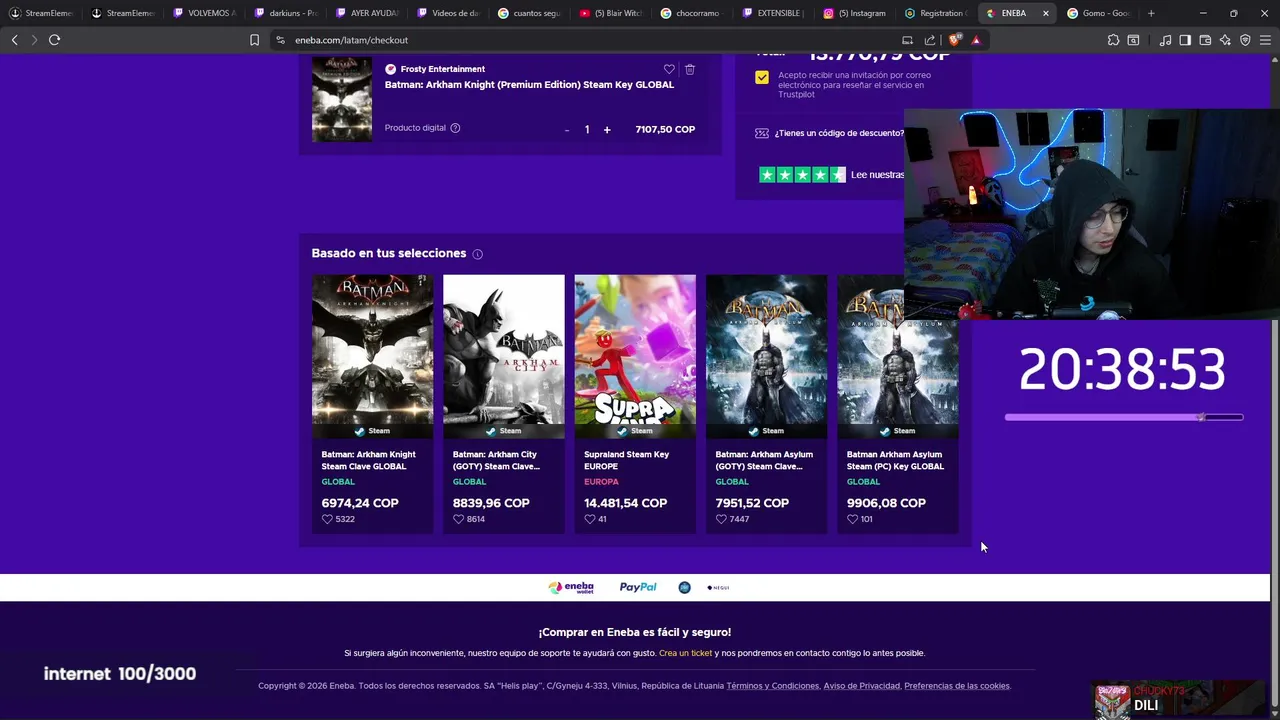The height and width of the screenshot is (720, 1280).
Task: Click the discount code coupon icon
Action: [762, 133]
